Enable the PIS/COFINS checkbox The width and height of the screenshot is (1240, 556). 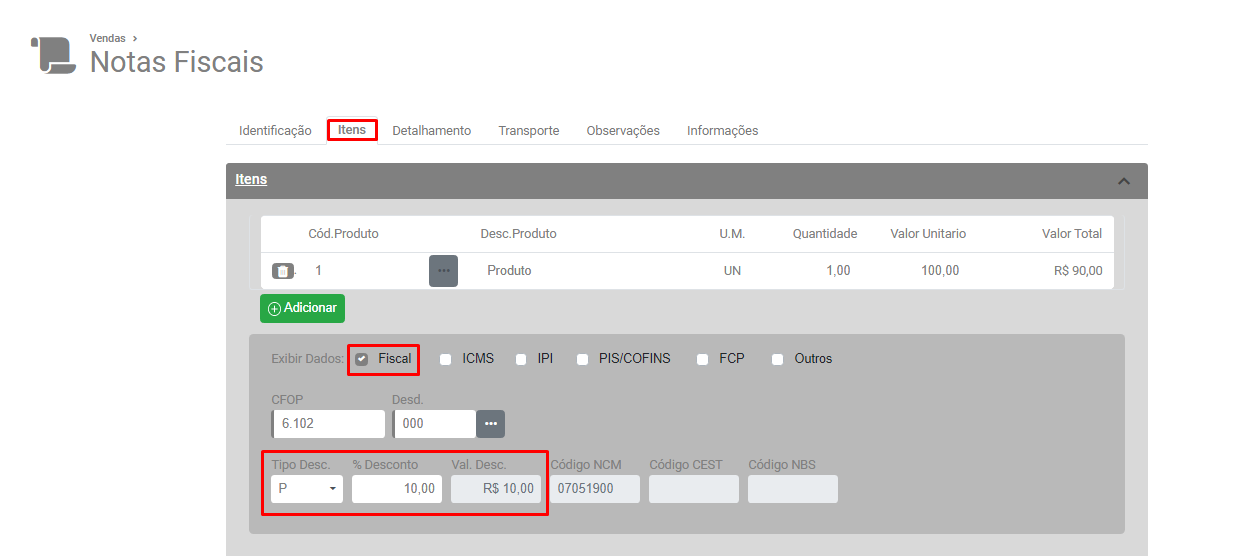[582, 359]
